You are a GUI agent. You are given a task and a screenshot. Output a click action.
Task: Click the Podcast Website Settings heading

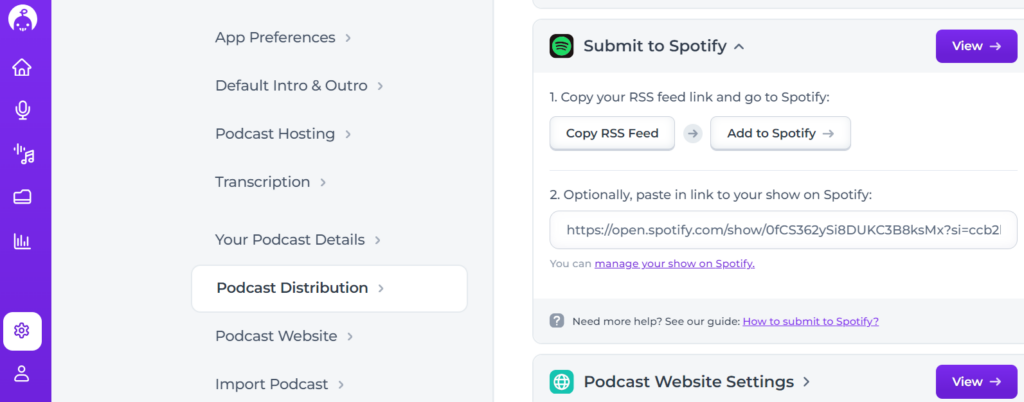pyautogui.click(x=689, y=382)
